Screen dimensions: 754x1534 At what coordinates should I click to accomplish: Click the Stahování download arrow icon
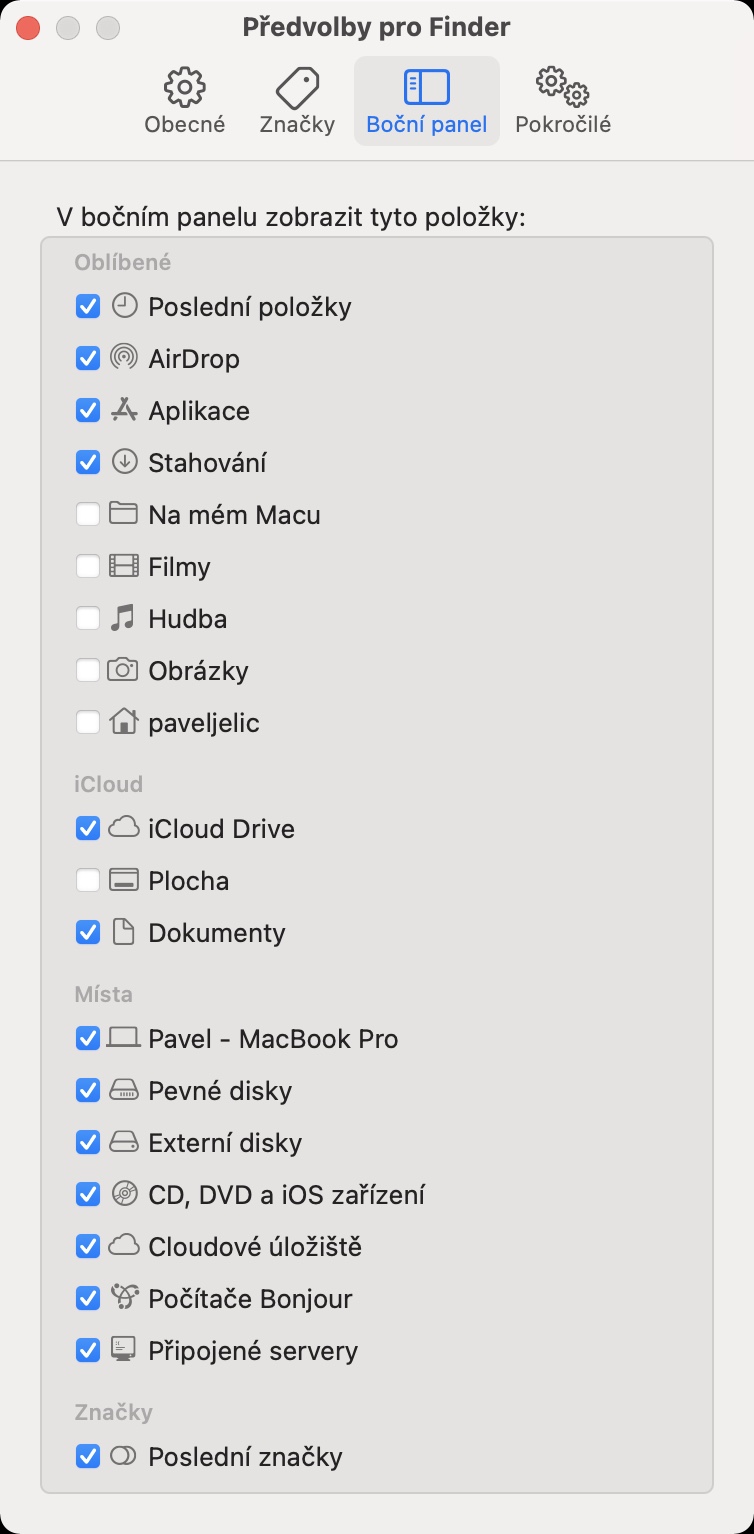pyautogui.click(x=123, y=462)
